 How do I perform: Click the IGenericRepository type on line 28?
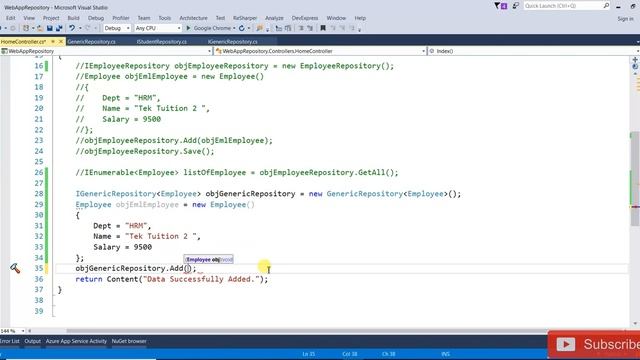point(116,194)
